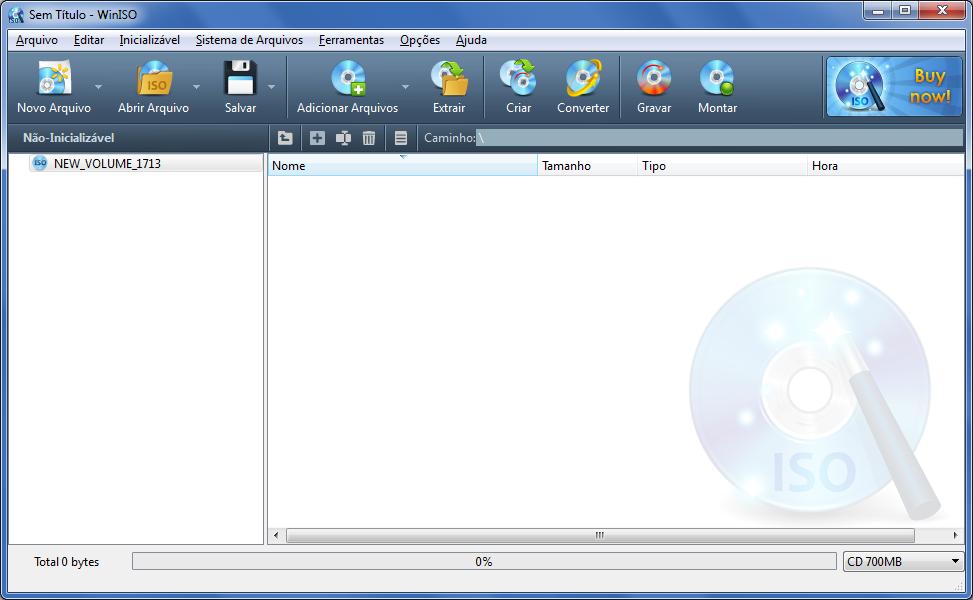This screenshot has height=600, width=973.
Task: Open the Ferramentas menu
Action: 351,40
